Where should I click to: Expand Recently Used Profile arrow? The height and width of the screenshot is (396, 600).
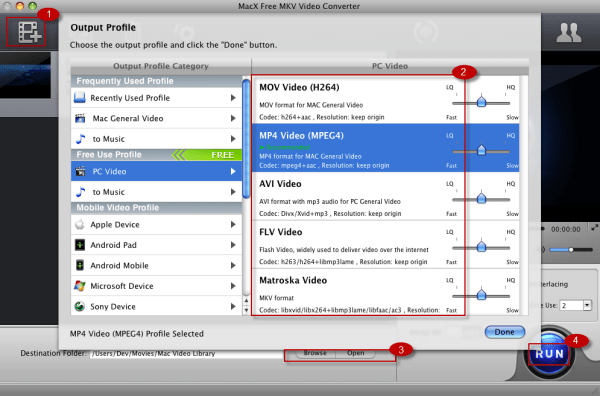click(233, 98)
